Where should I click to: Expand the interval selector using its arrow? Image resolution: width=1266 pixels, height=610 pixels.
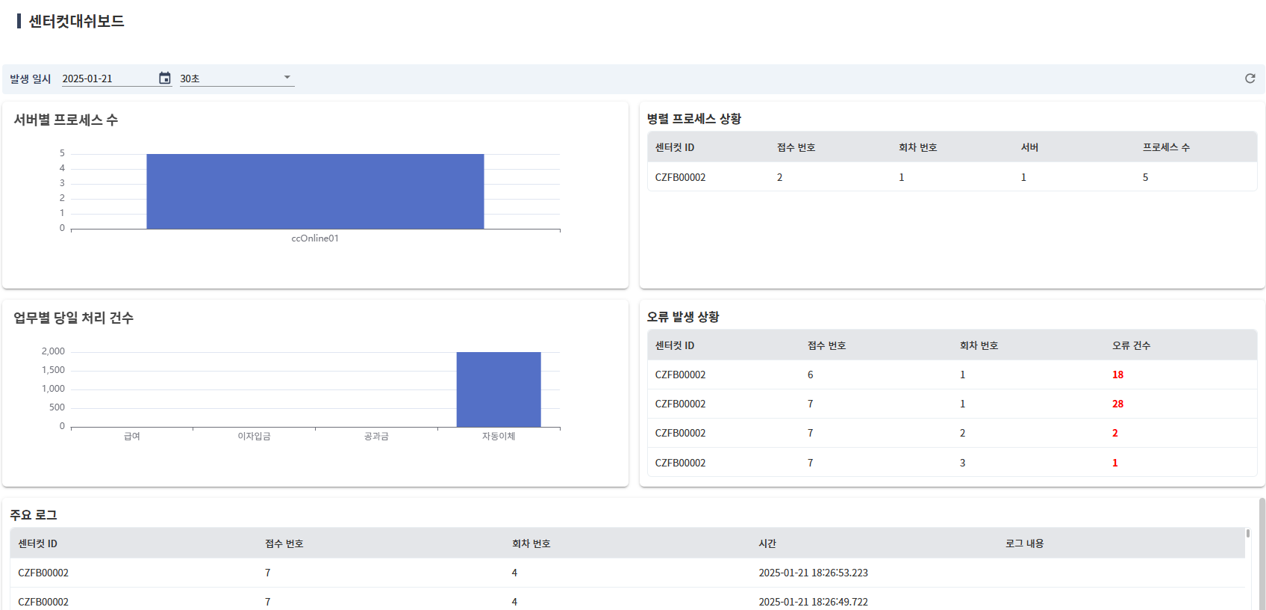(287, 77)
